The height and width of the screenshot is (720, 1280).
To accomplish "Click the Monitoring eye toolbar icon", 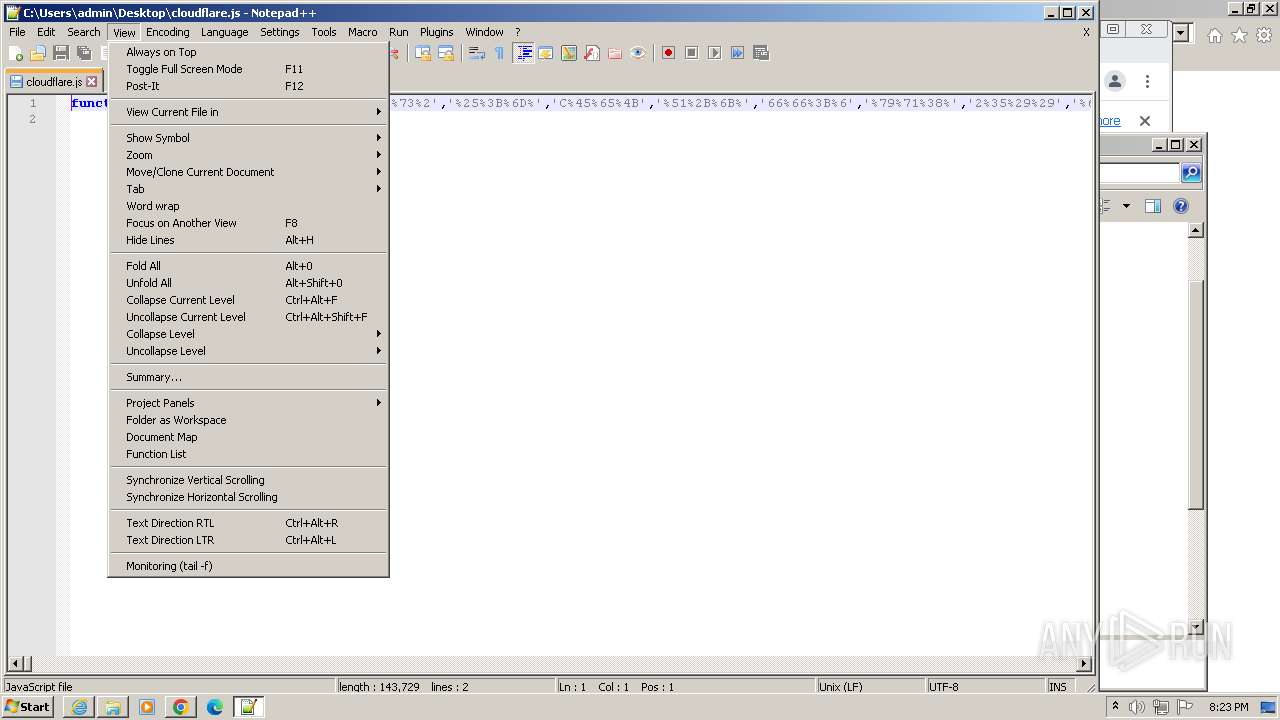I will click(638, 53).
